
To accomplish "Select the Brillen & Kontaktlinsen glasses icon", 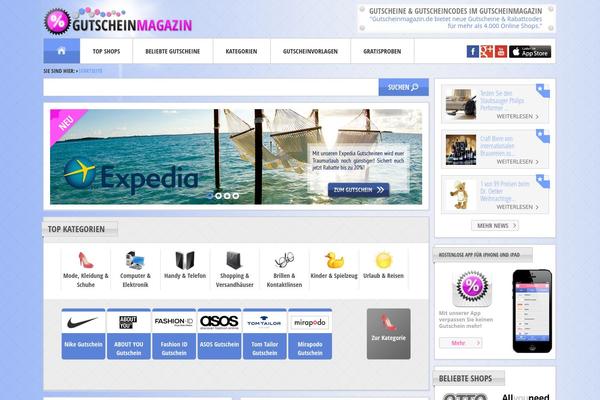I will coord(284,260).
